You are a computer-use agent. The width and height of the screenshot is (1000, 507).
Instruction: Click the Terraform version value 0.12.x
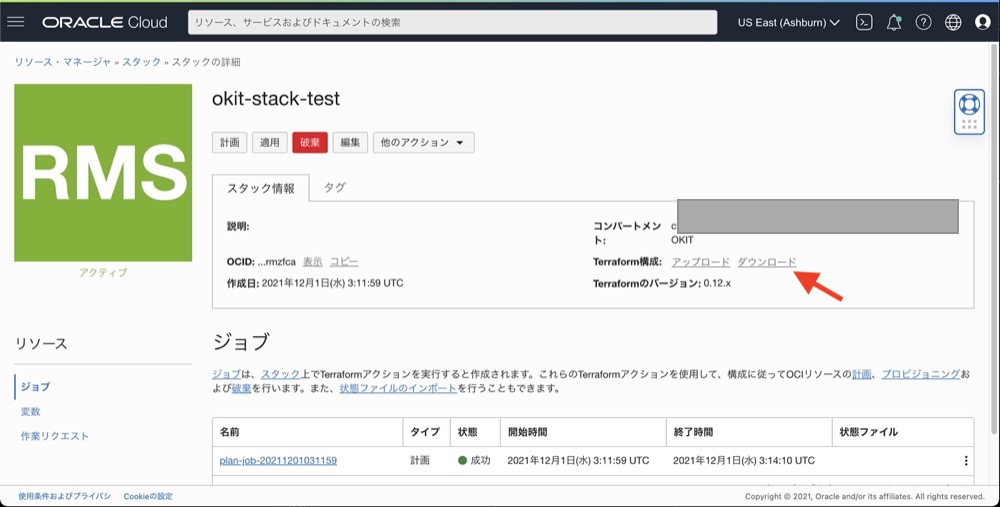(717, 283)
